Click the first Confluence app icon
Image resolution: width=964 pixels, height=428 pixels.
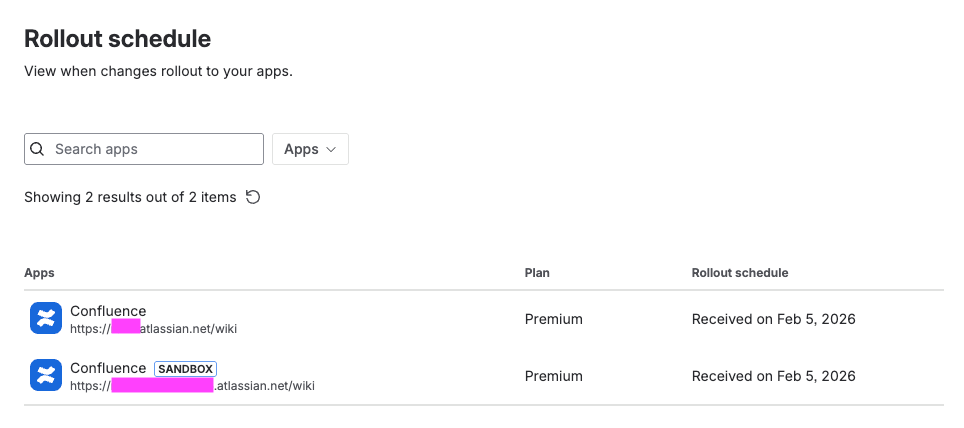(46, 318)
